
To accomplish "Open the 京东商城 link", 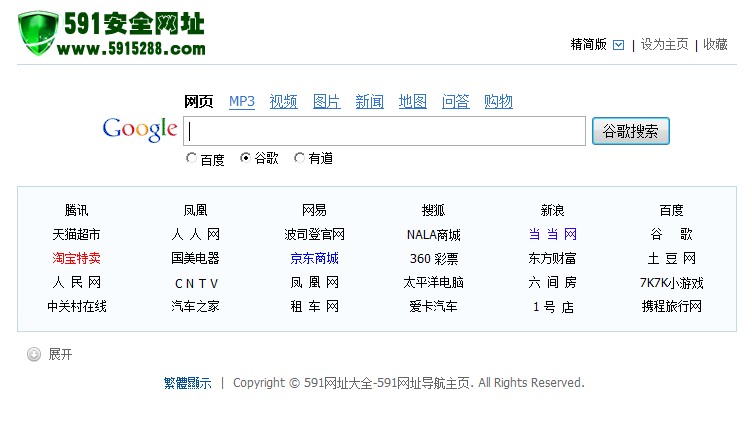I will click(314, 259).
